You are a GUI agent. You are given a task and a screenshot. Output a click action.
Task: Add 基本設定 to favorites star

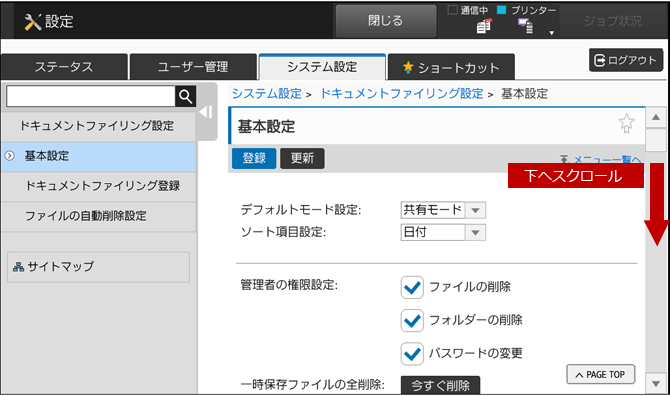click(x=626, y=124)
